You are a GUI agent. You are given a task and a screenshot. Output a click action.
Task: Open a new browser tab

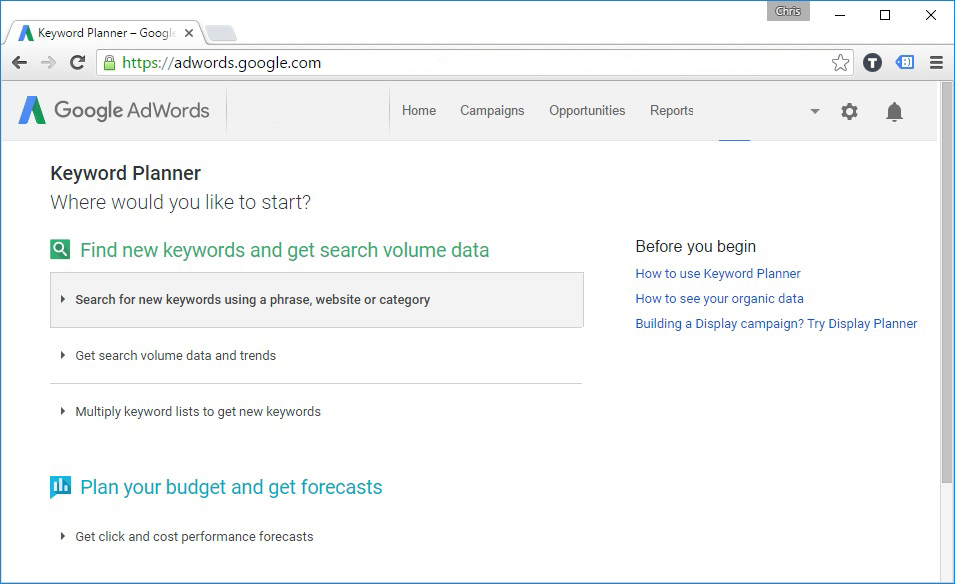pyautogui.click(x=220, y=33)
